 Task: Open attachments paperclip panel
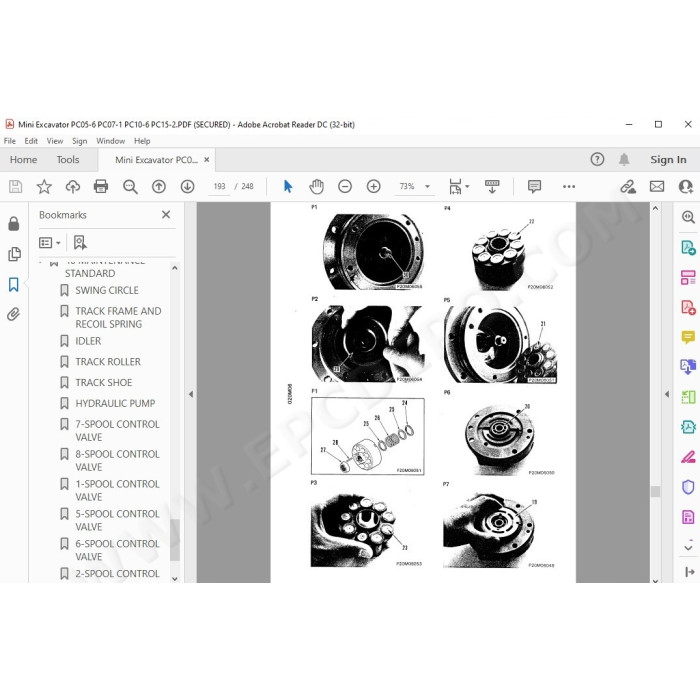[14, 314]
